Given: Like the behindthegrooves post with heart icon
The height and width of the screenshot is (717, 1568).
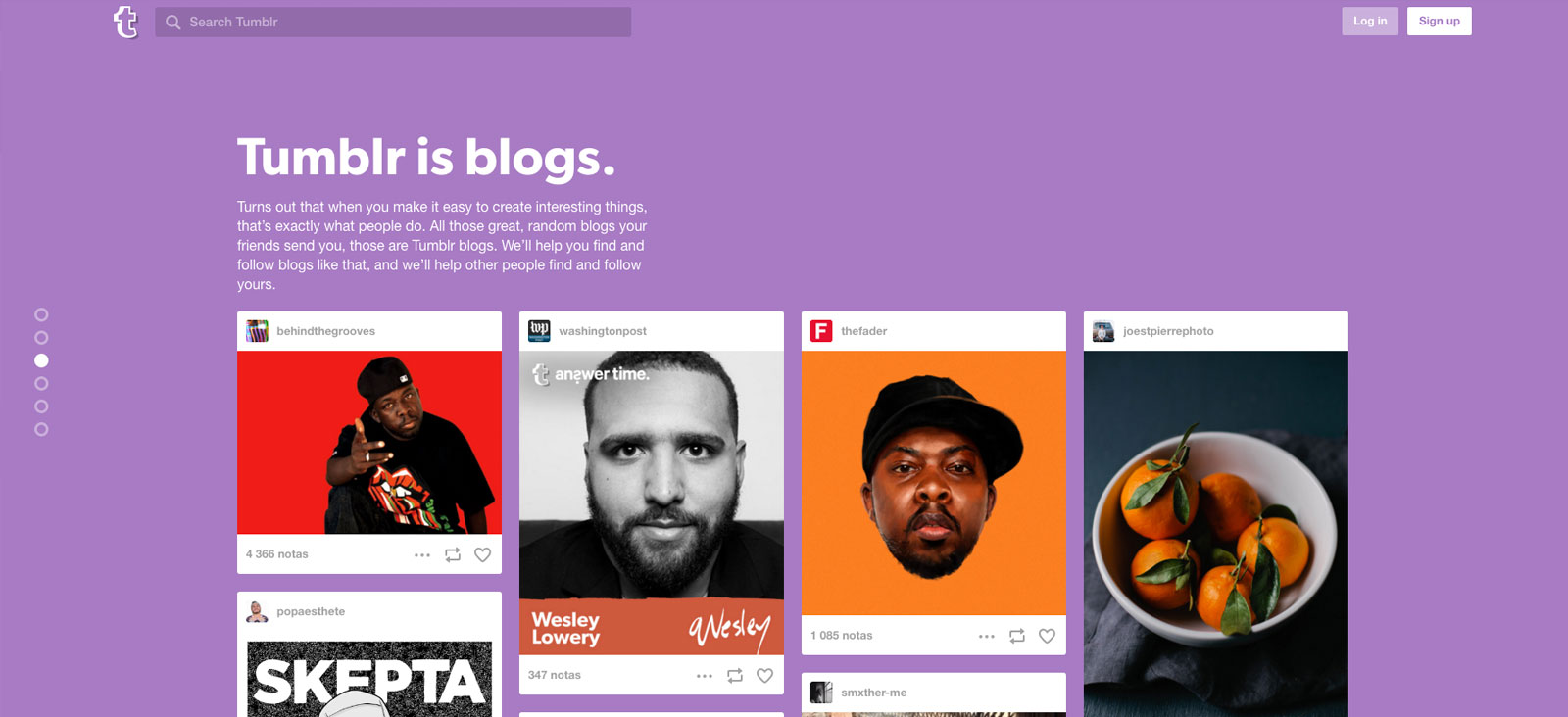Looking at the screenshot, I should tap(482, 554).
